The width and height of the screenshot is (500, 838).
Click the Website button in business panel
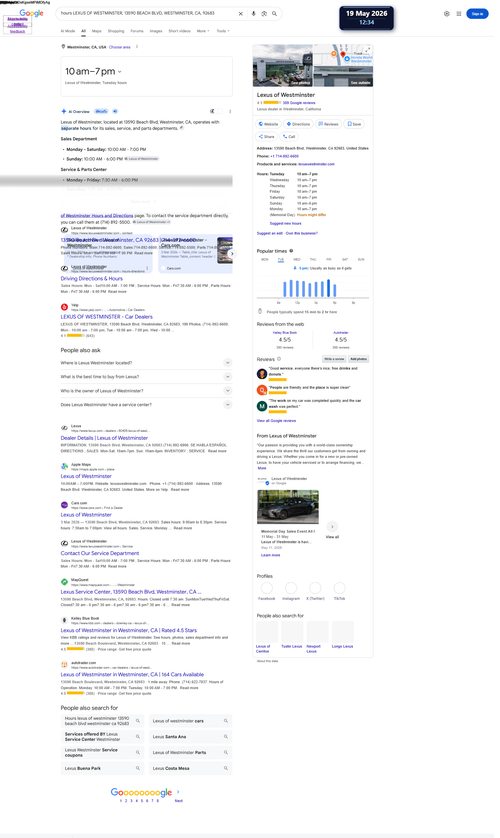coord(269,124)
